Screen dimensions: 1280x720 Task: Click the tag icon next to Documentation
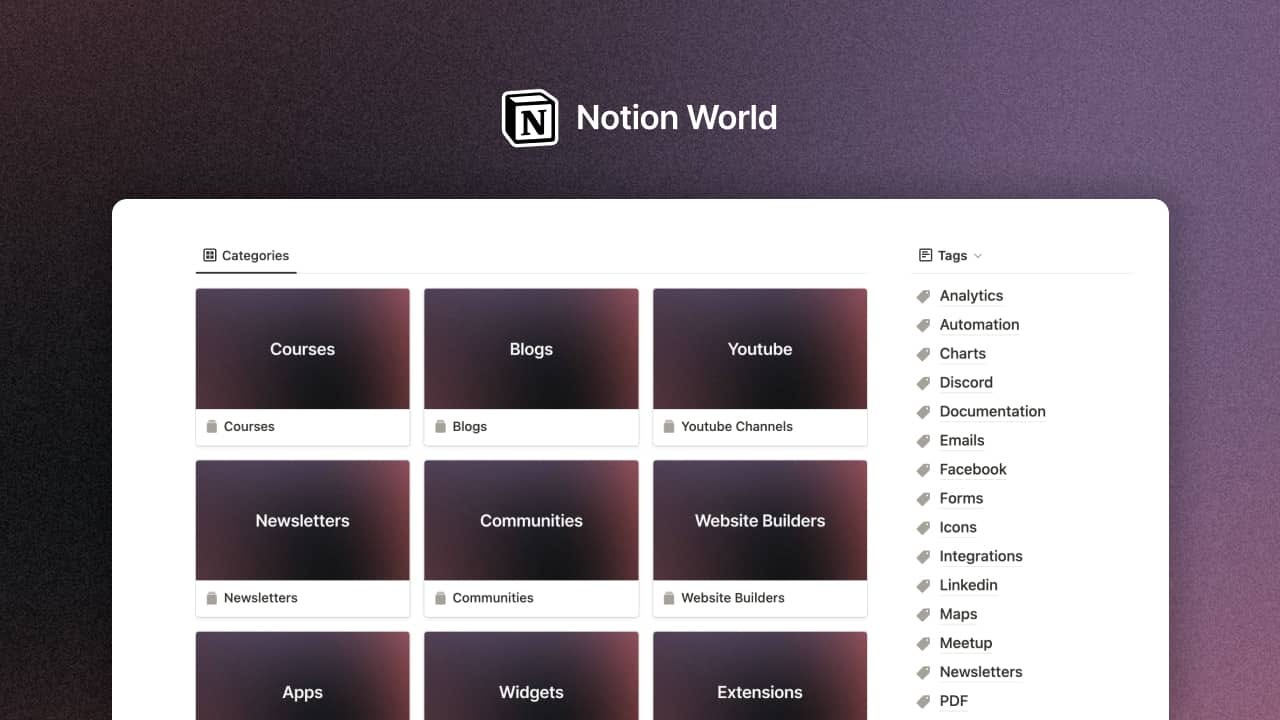click(x=923, y=412)
